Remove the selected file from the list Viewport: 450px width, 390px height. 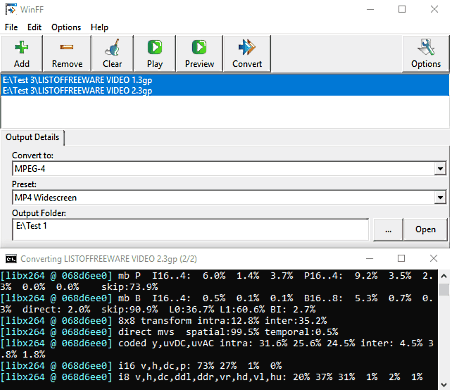click(x=67, y=54)
